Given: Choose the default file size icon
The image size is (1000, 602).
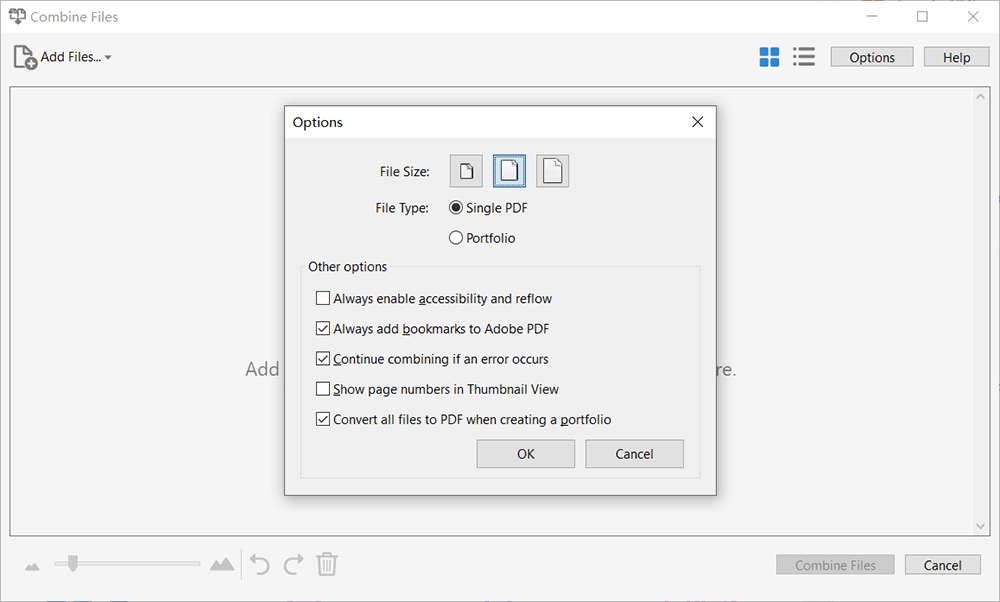Looking at the screenshot, I should (x=509, y=171).
